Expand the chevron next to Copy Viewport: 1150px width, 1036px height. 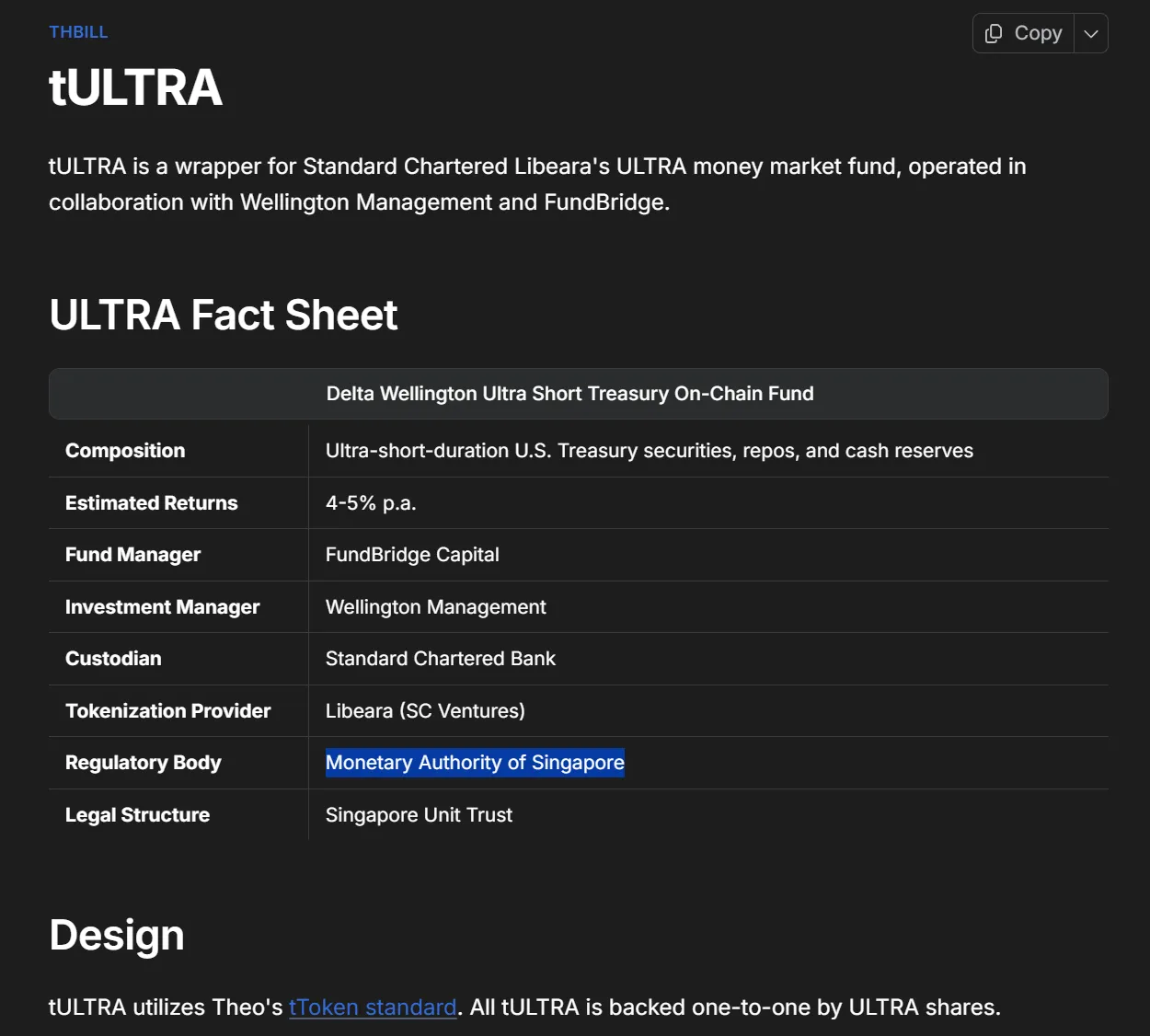[1091, 34]
